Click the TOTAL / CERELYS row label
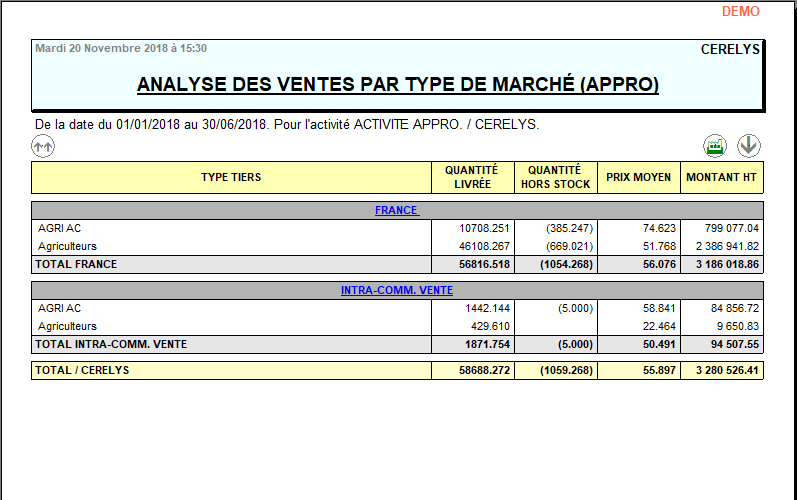 pos(82,370)
